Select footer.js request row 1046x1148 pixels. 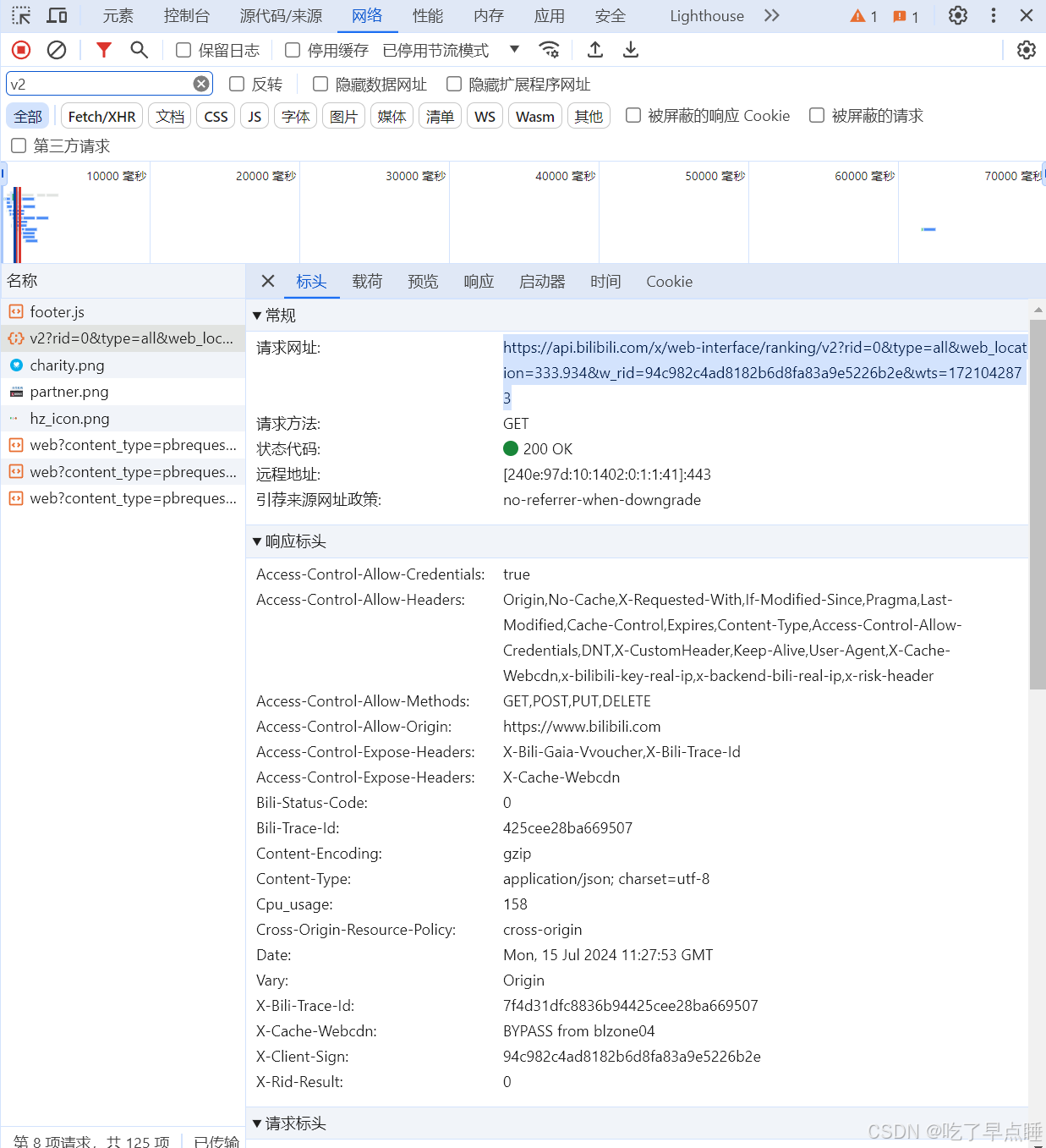pos(123,311)
